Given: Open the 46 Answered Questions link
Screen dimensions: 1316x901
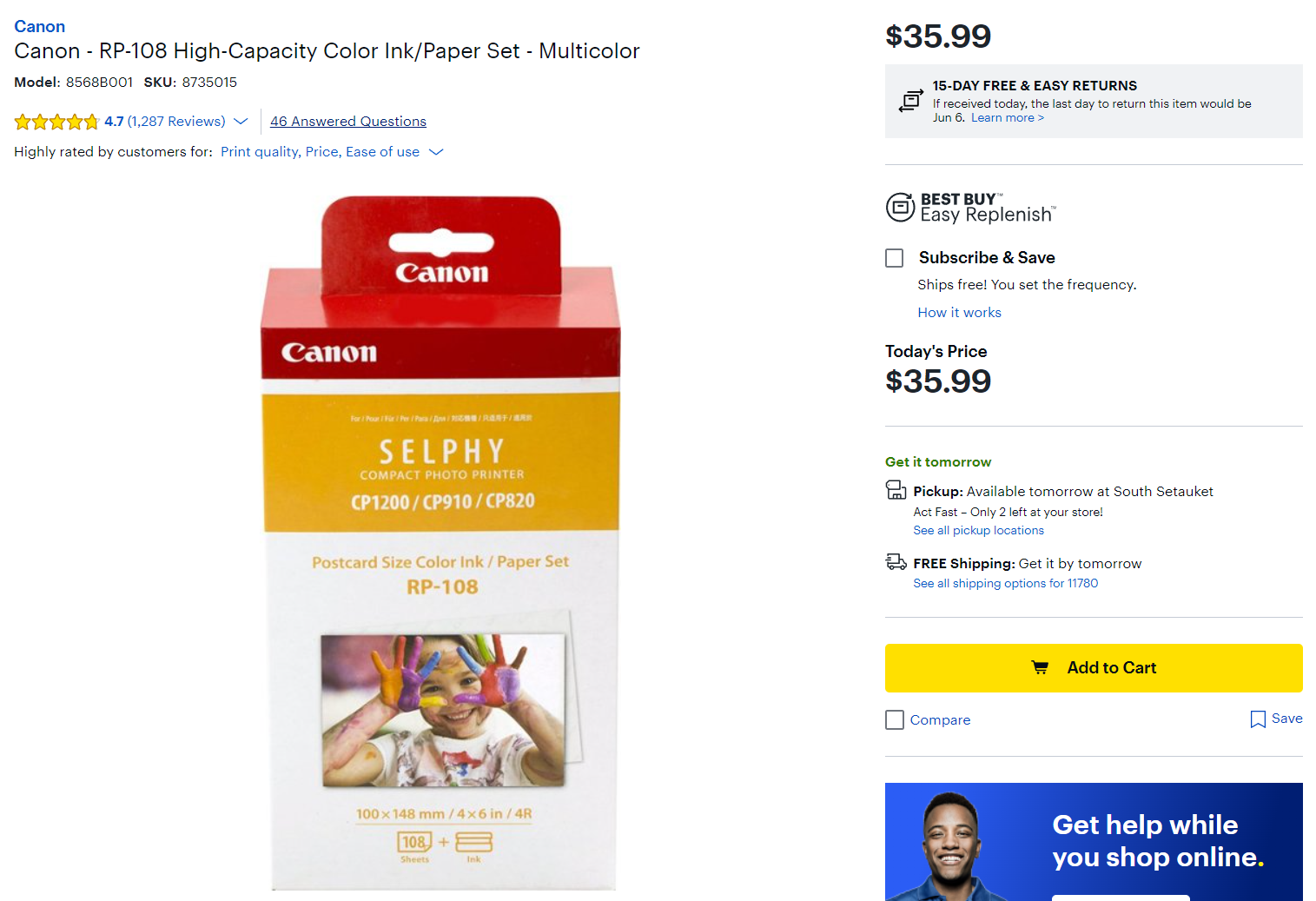Looking at the screenshot, I should [347, 122].
